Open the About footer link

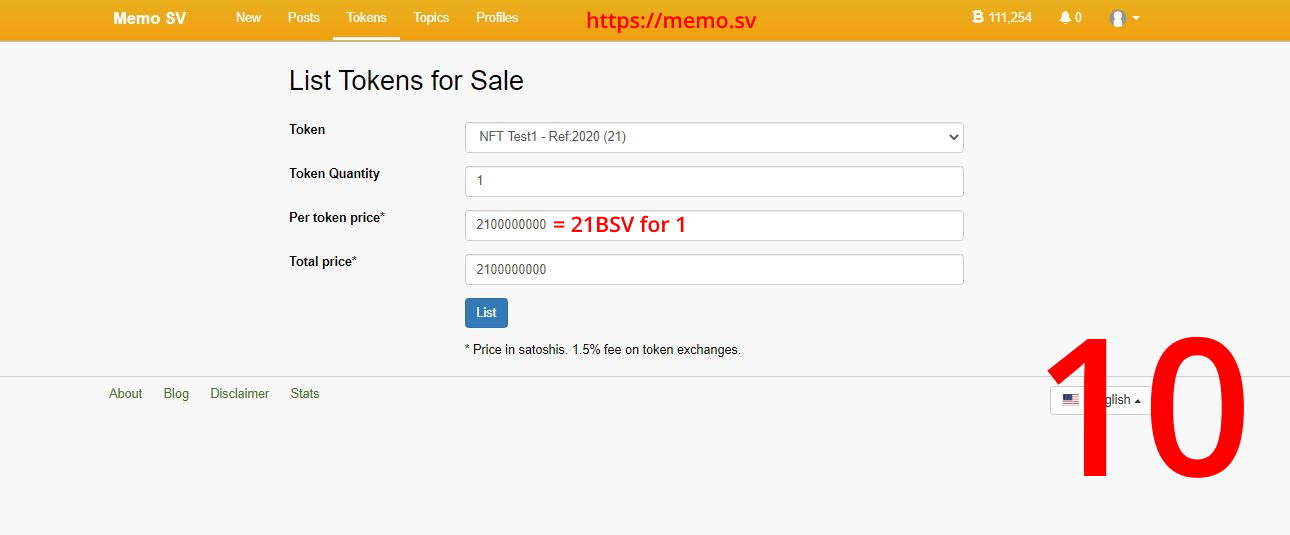[126, 394]
